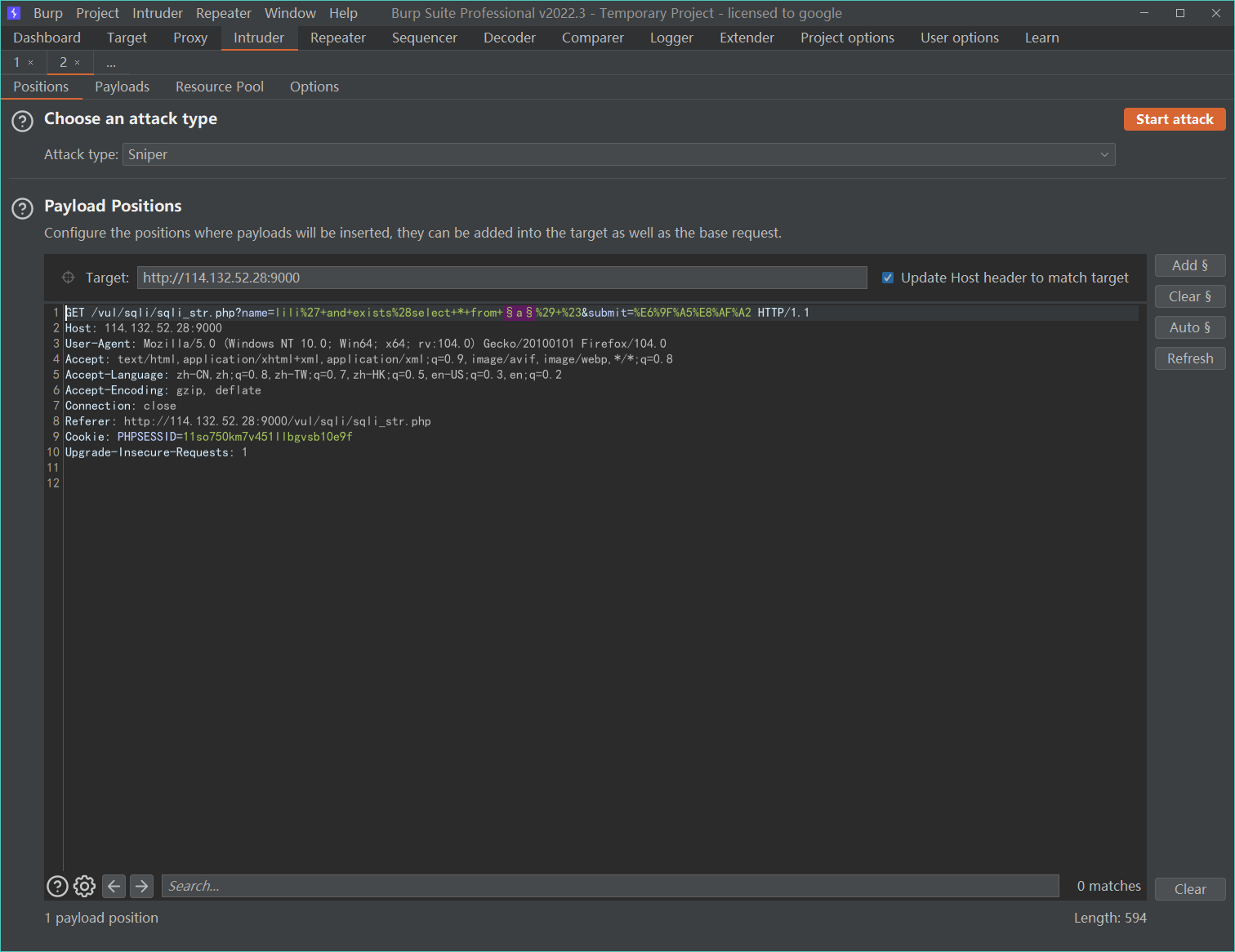The height and width of the screenshot is (952, 1235).
Task: Click the Host header line in request
Action: tap(144, 328)
